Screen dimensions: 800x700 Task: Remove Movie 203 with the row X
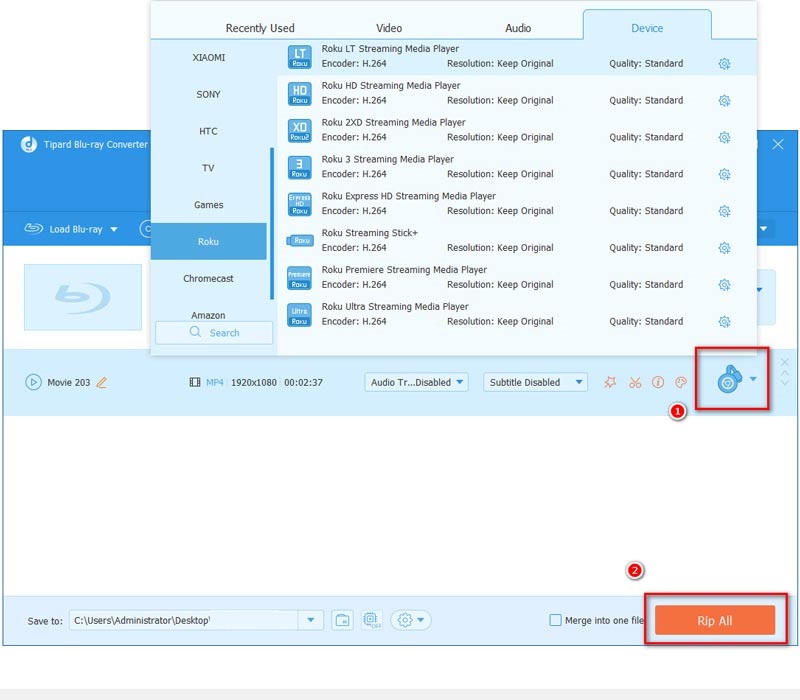coord(785,362)
